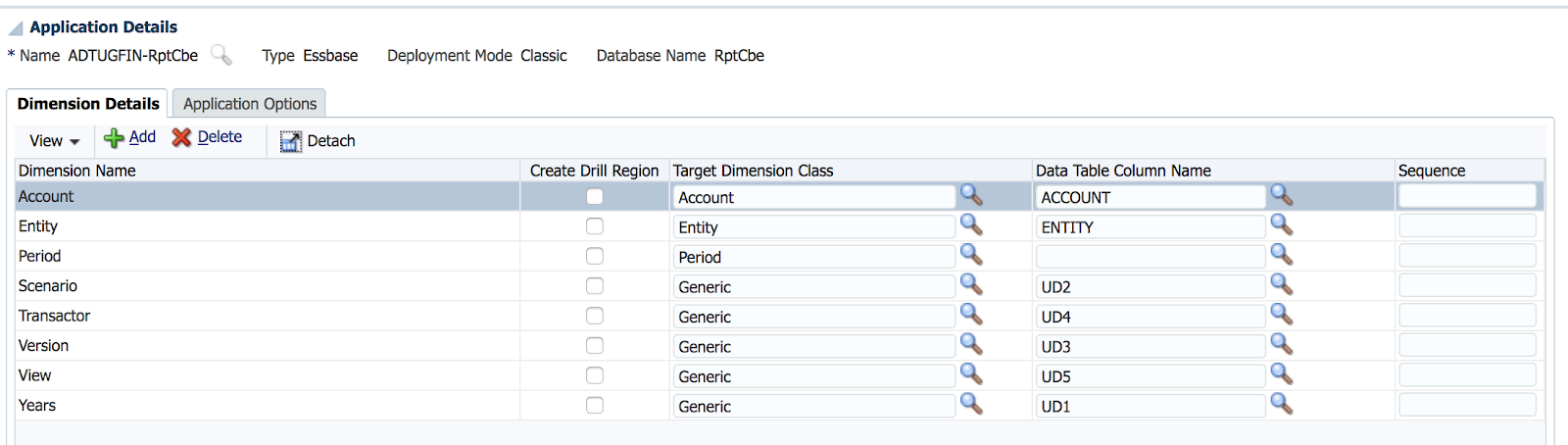
Task: Check Create Drill Region for Account
Action: coord(595,196)
